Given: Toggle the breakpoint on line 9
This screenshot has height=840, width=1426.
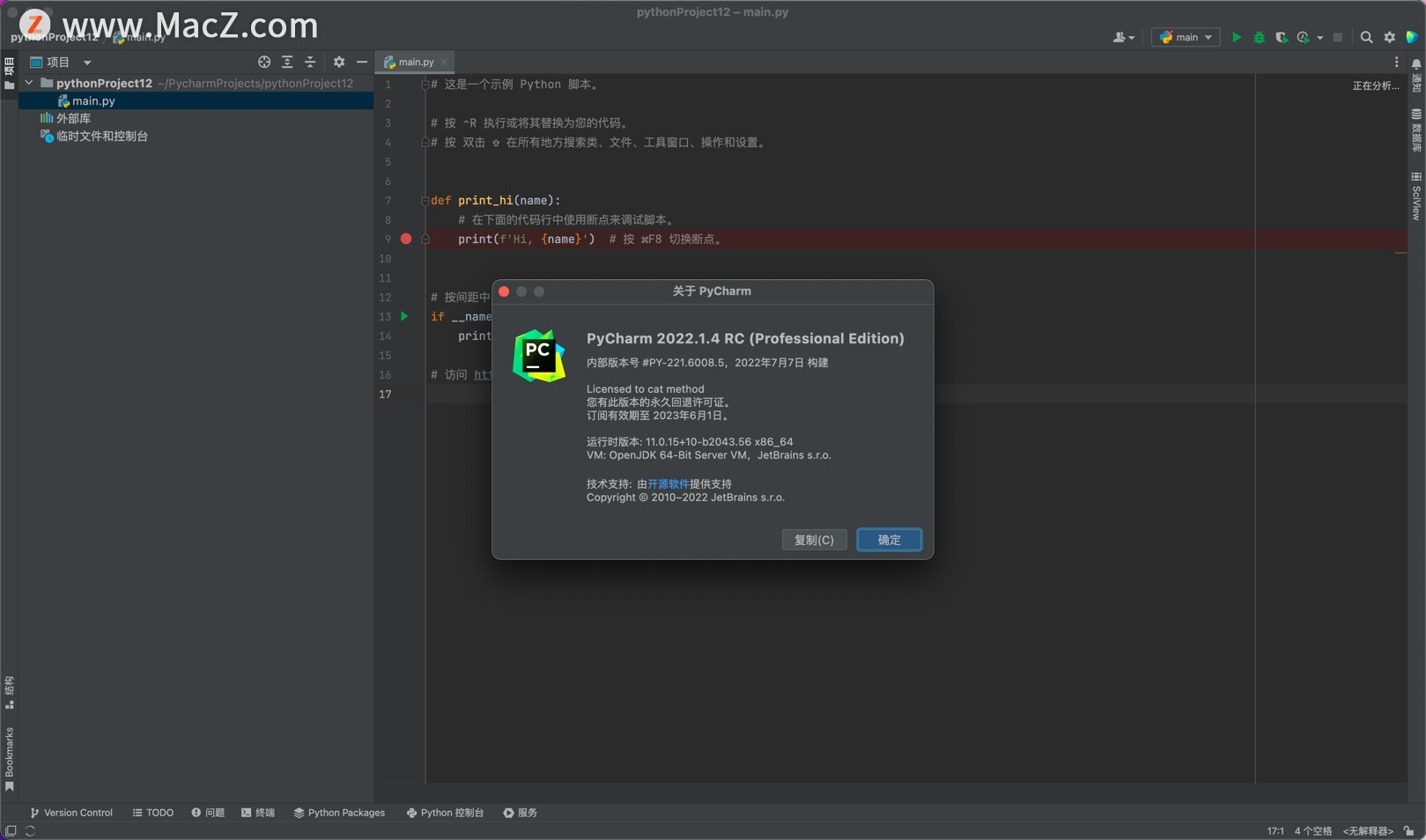Looking at the screenshot, I should (x=406, y=239).
